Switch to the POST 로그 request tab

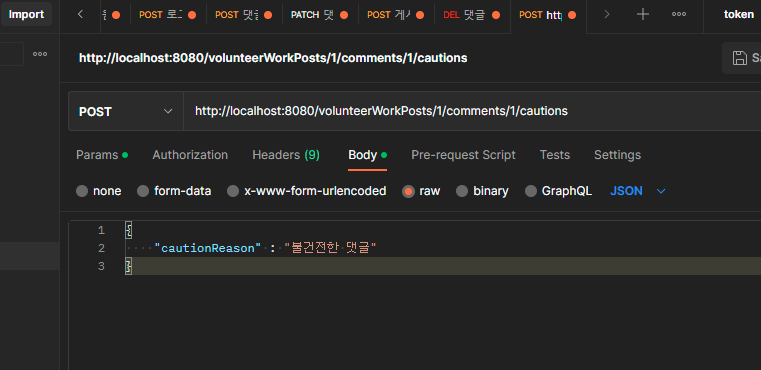[168, 15]
